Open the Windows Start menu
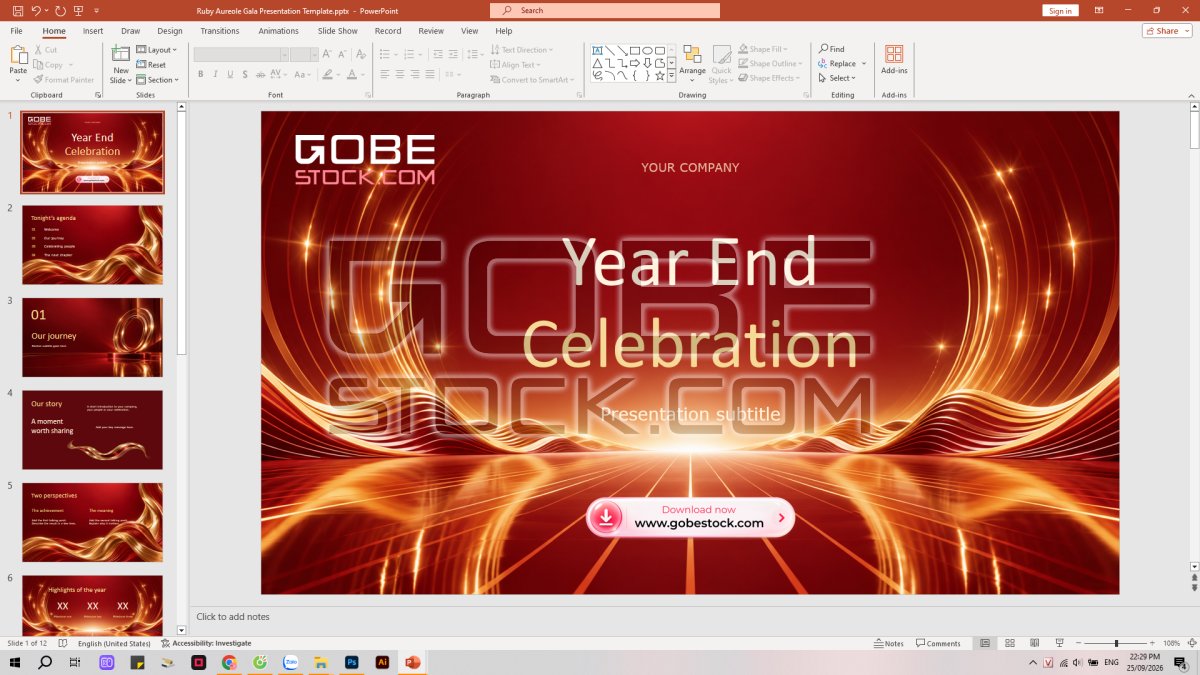The height and width of the screenshot is (675, 1200). 15,662
